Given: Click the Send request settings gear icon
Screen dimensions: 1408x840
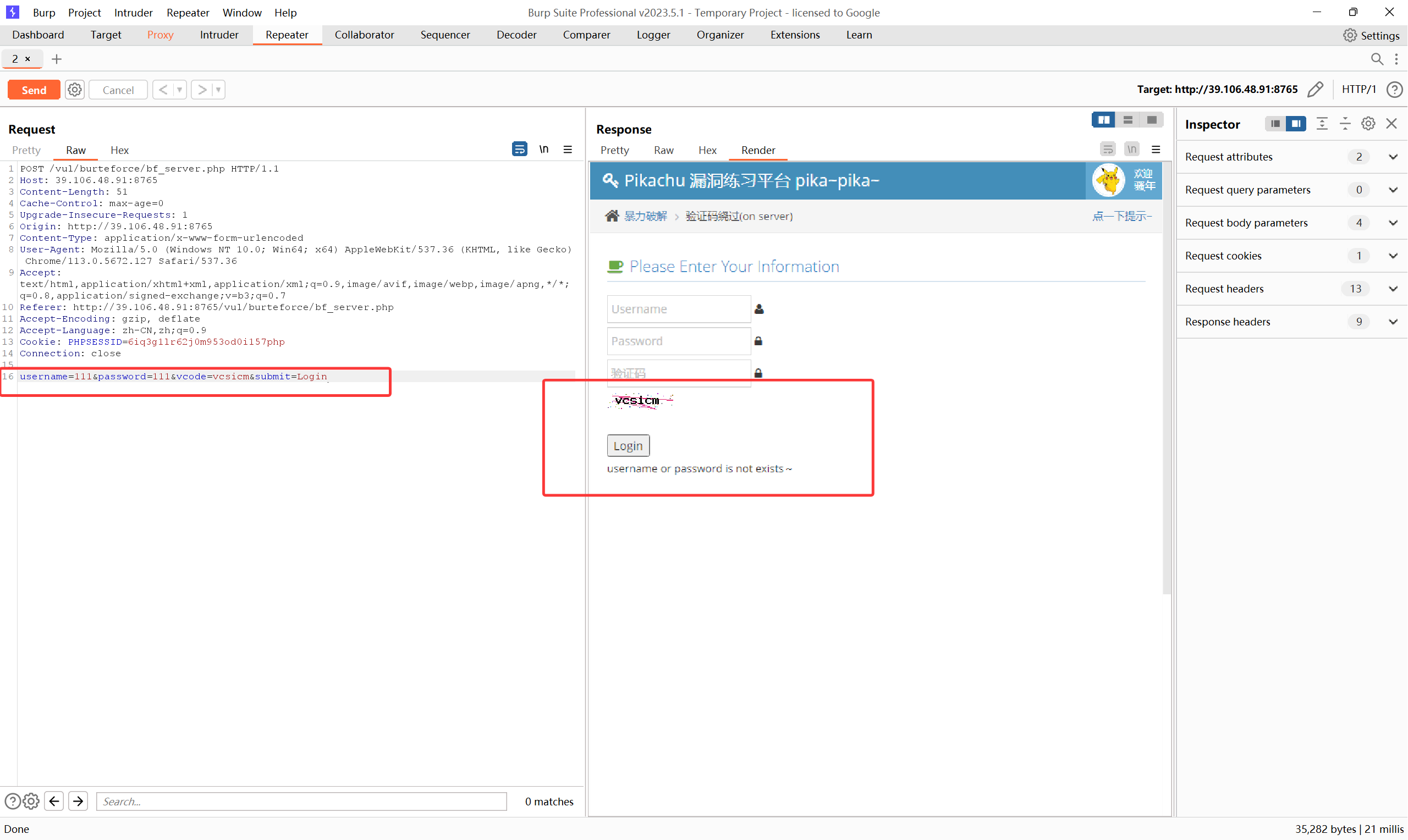Looking at the screenshot, I should 75,90.
